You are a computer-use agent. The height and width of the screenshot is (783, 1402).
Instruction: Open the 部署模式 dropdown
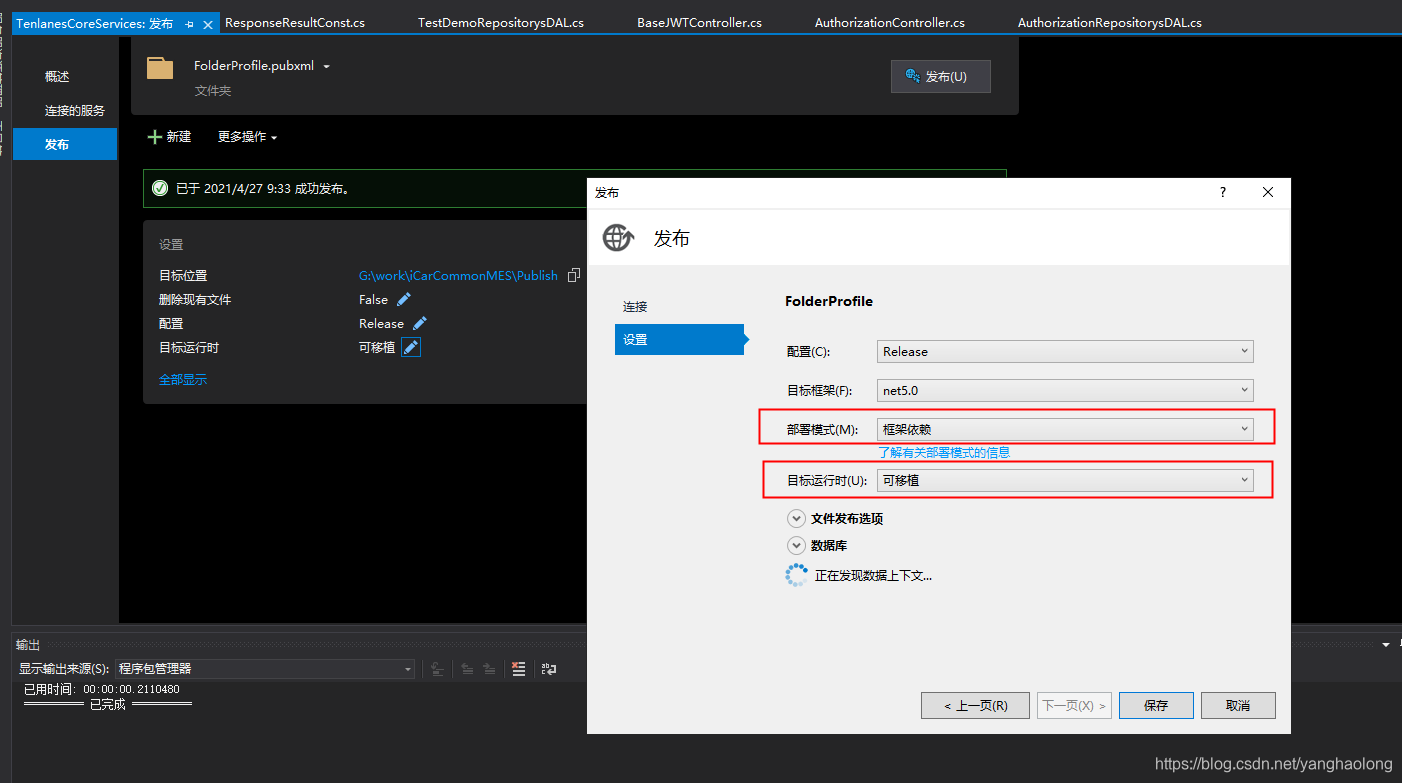pyautogui.click(x=1064, y=428)
